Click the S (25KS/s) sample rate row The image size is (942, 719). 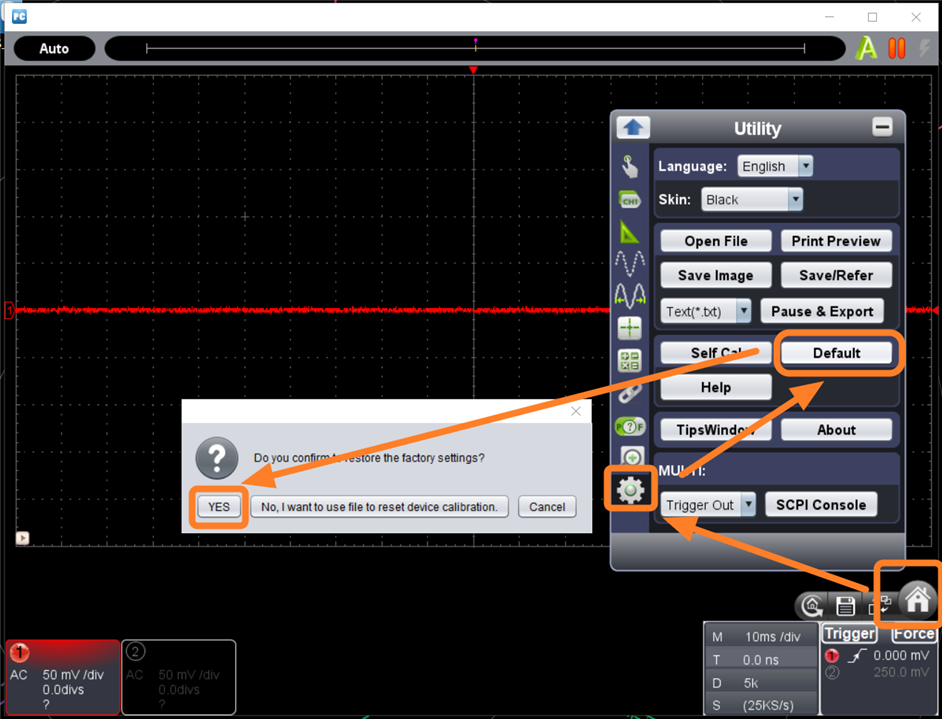pyautogui.click(x=761, y=705)
